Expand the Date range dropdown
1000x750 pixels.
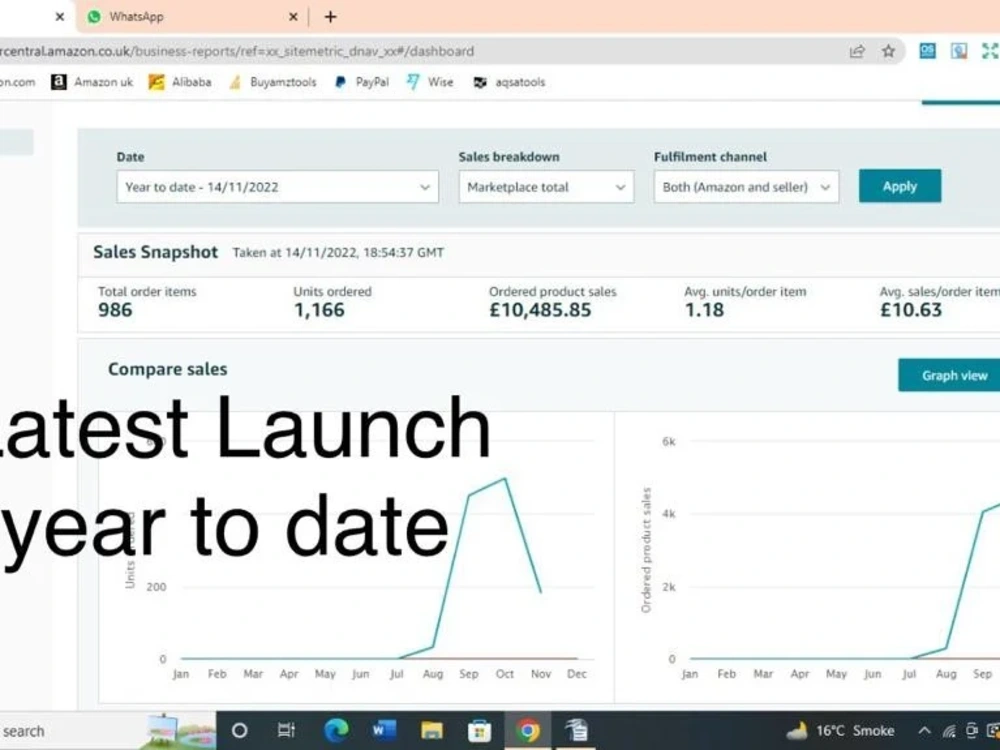point(277,187)
